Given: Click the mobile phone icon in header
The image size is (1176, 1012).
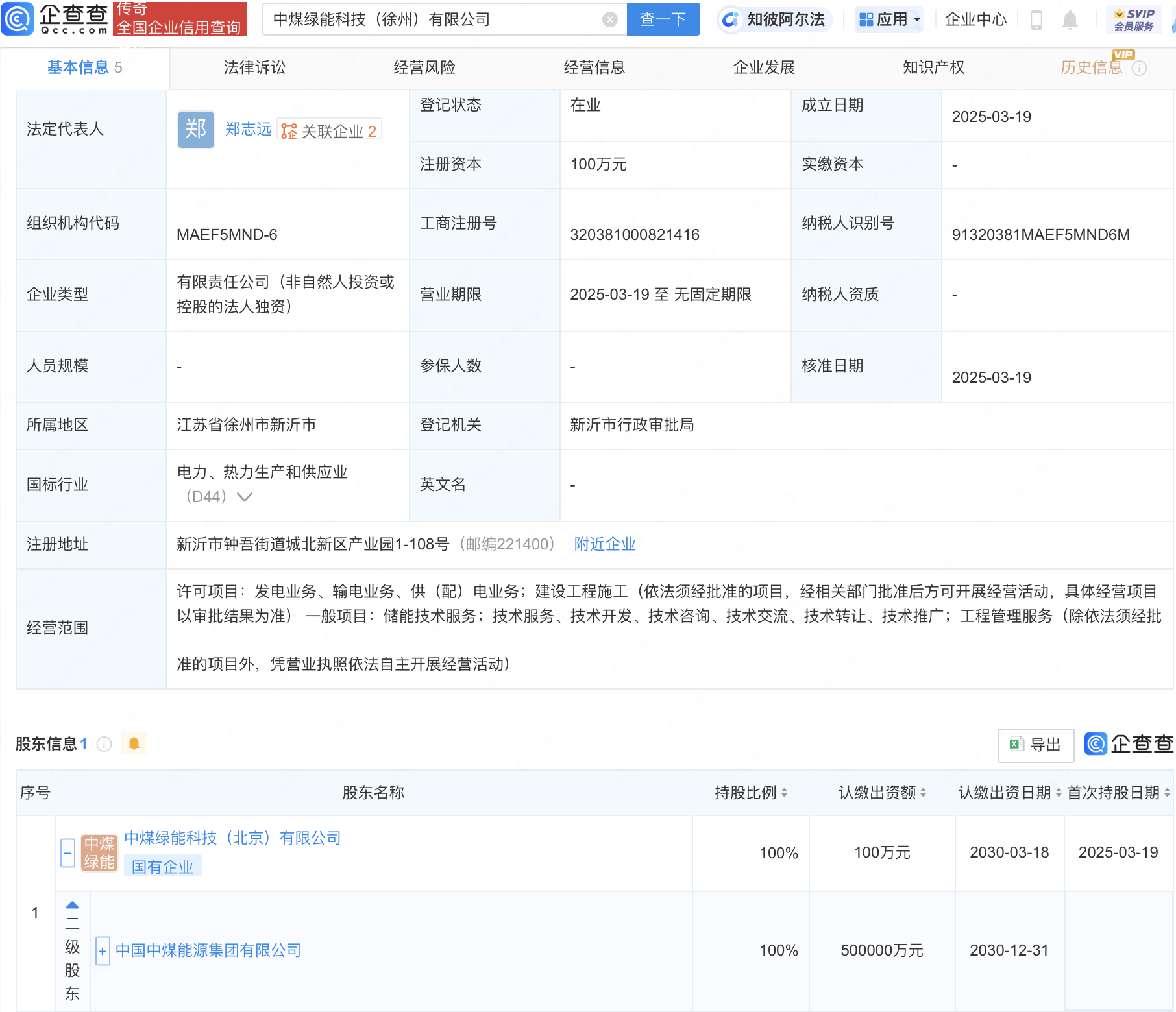Looking at the screenshot, I should [x=1036, y=20].
